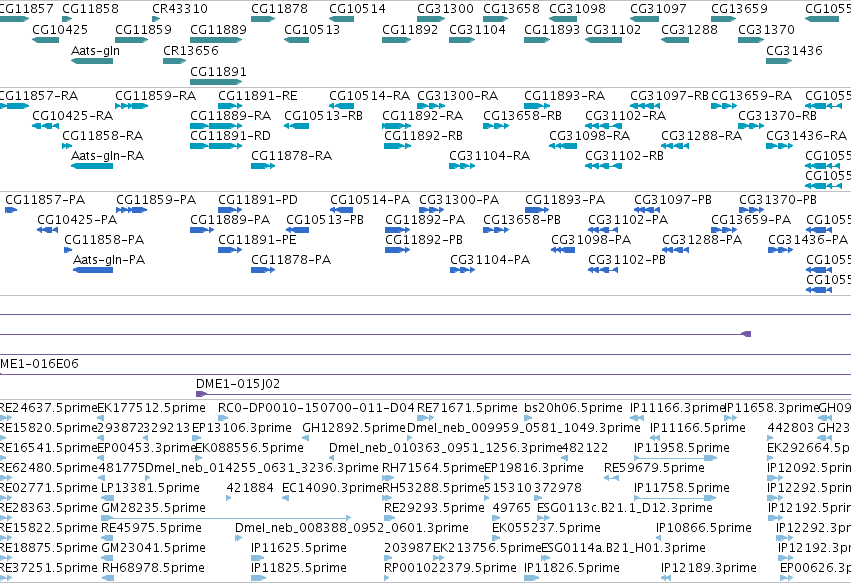
Task: Click the CG31097 gene label
Action: [x=658, y=9]
